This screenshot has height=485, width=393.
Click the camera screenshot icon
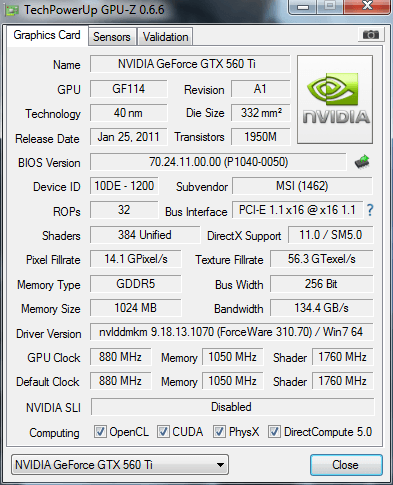(371, 34)
